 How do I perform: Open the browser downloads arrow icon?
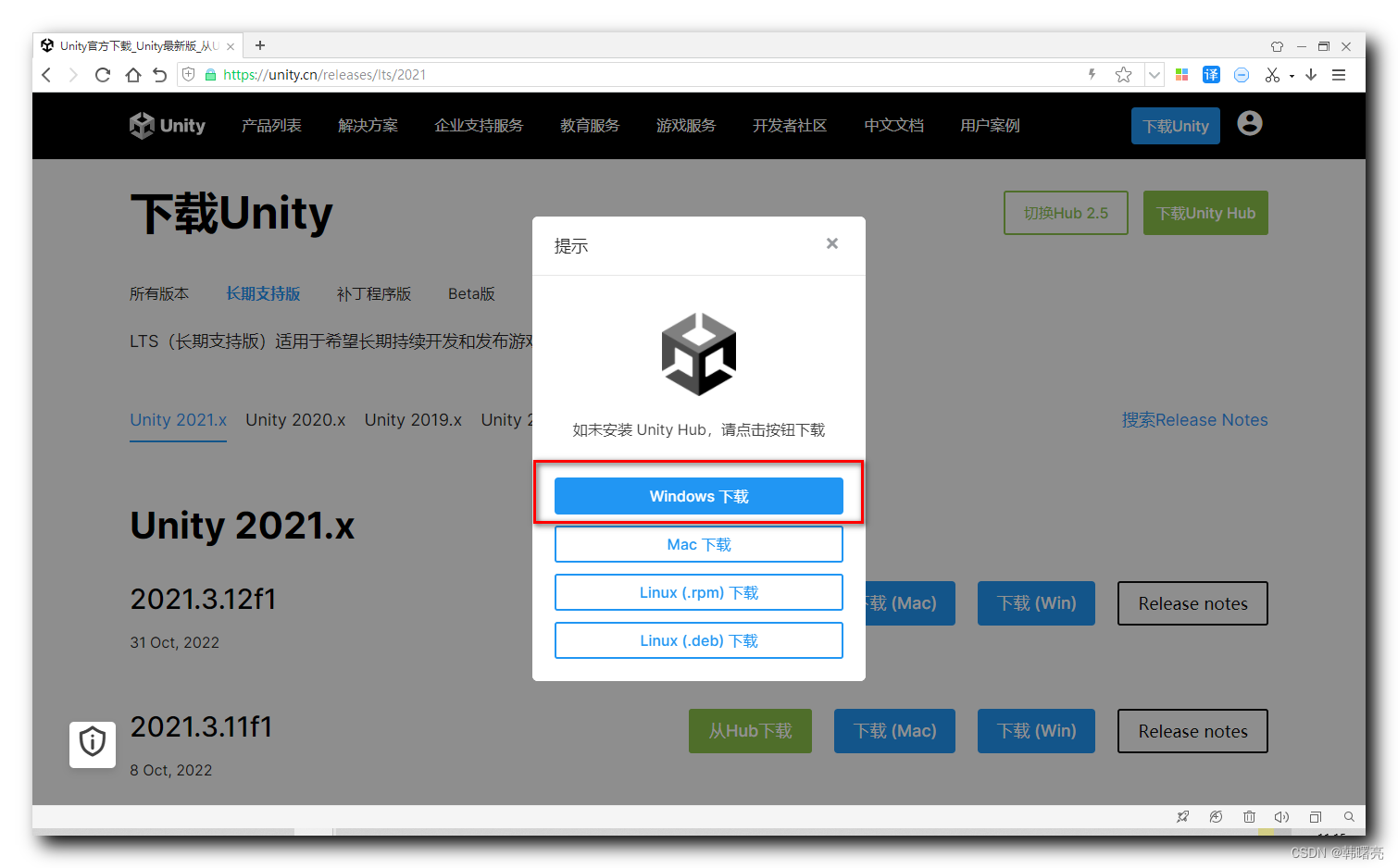1311,75
